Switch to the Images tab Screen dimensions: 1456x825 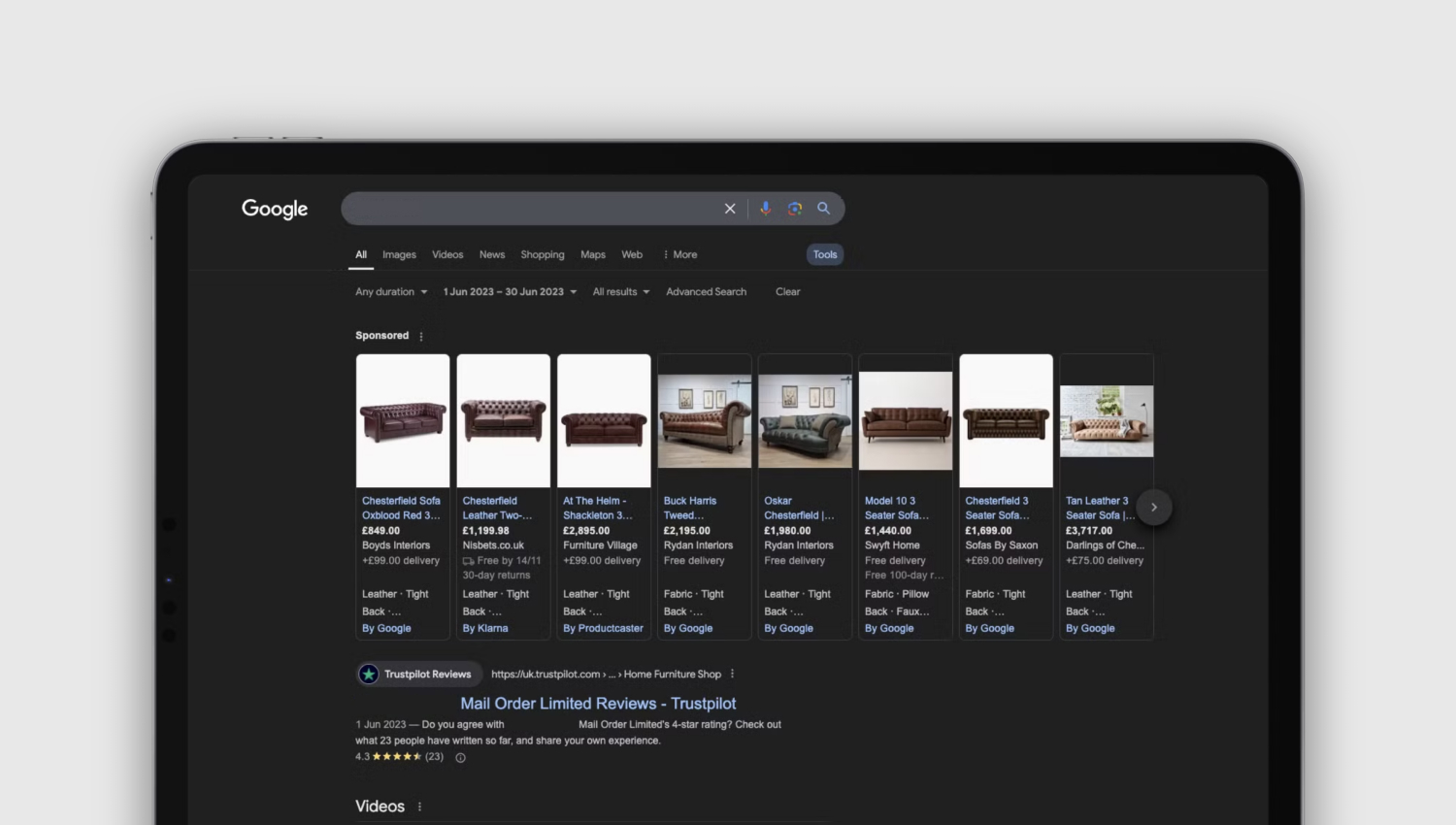(399, 255)
